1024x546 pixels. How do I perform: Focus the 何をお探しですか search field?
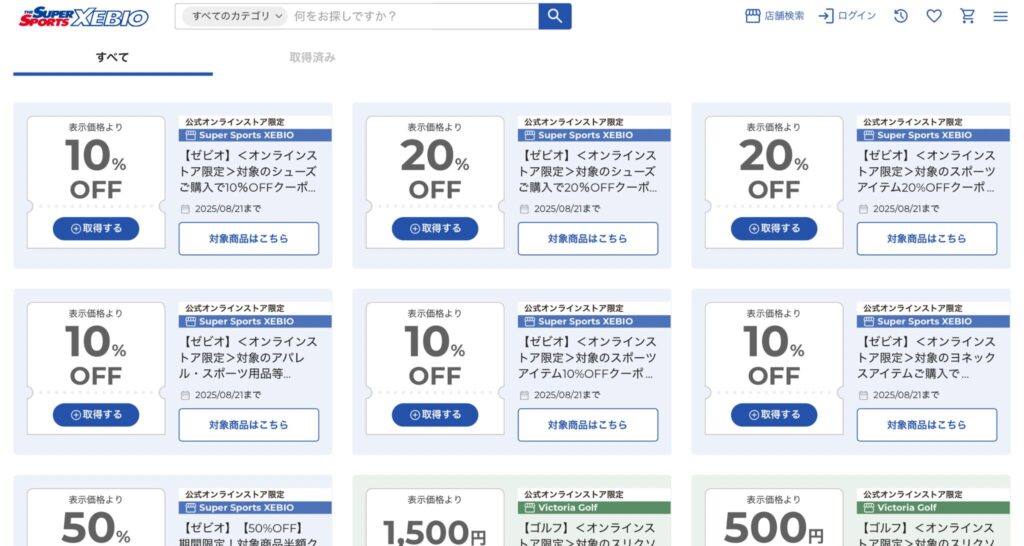point(413,16)
